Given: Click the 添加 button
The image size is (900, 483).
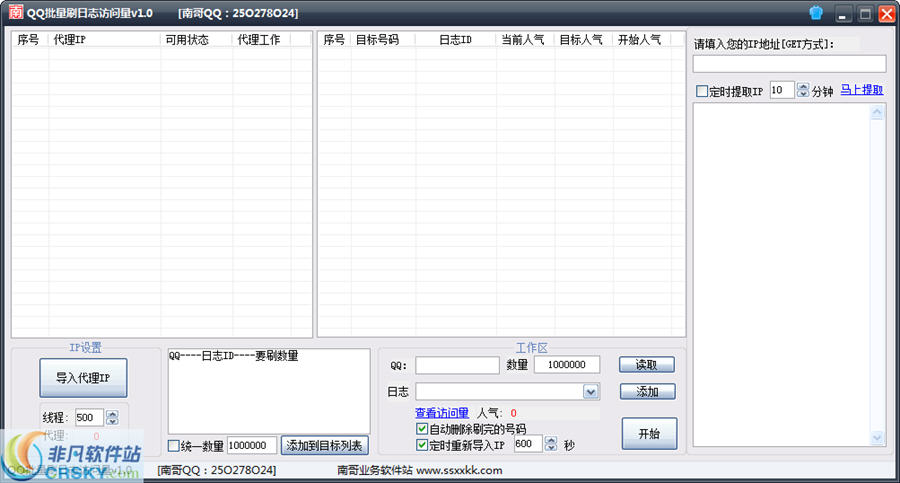Looking at the screenshot, I should point(647,392).
